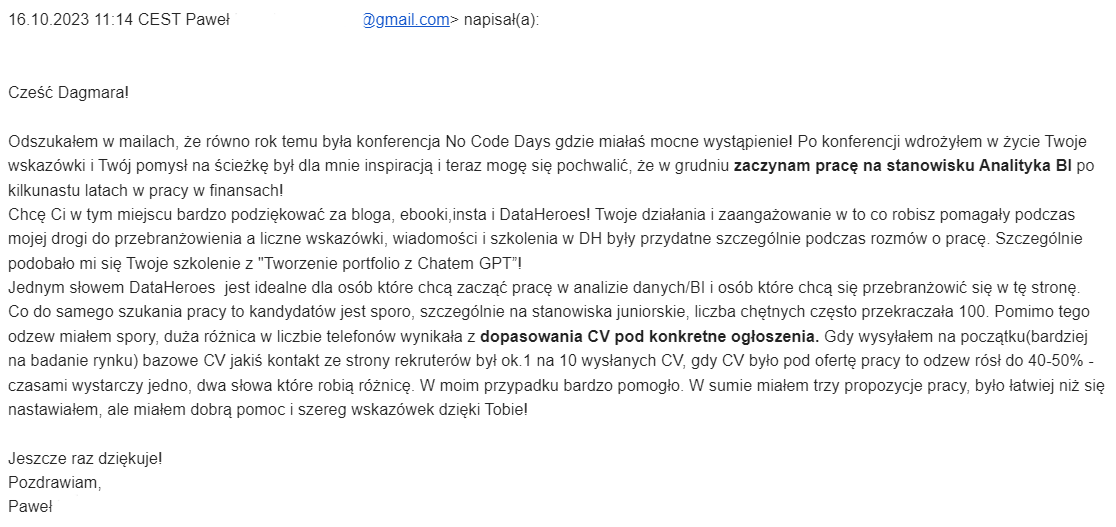Click the bold phrase dopasowania CV pod konkretne ogłoszenia
This screenshot has width=1116, height=527.
click(649, 335)
